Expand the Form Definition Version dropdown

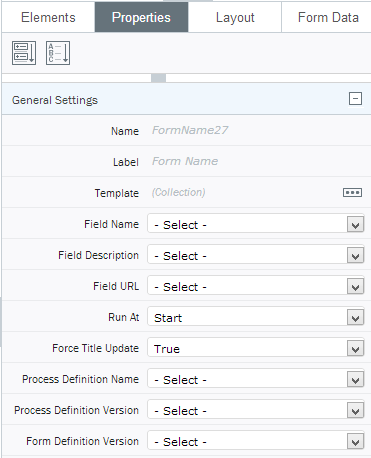coord(256,441)
